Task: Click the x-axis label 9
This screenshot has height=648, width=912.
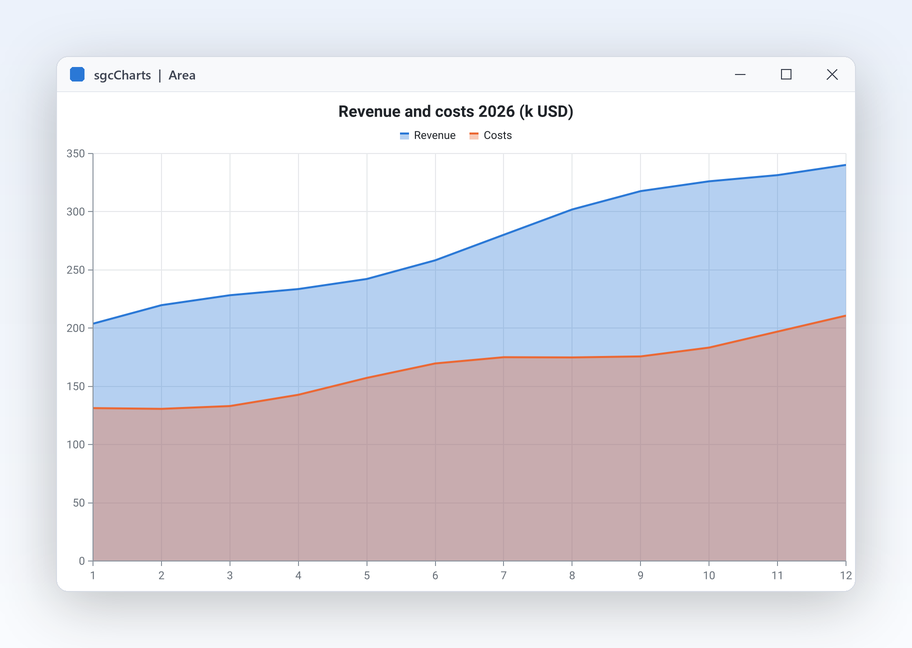Action: (640, 575)
